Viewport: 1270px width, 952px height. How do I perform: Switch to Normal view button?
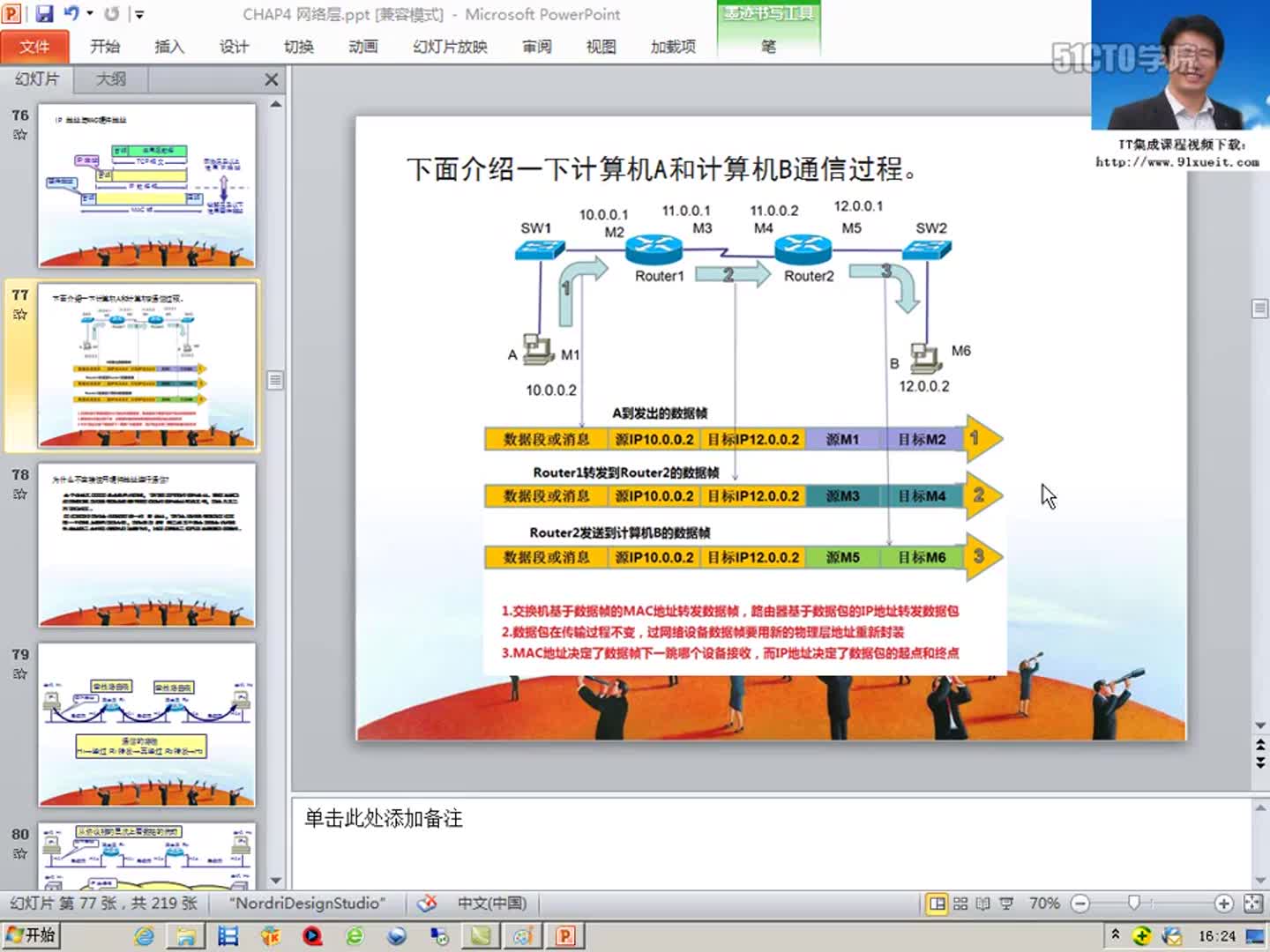938,904
